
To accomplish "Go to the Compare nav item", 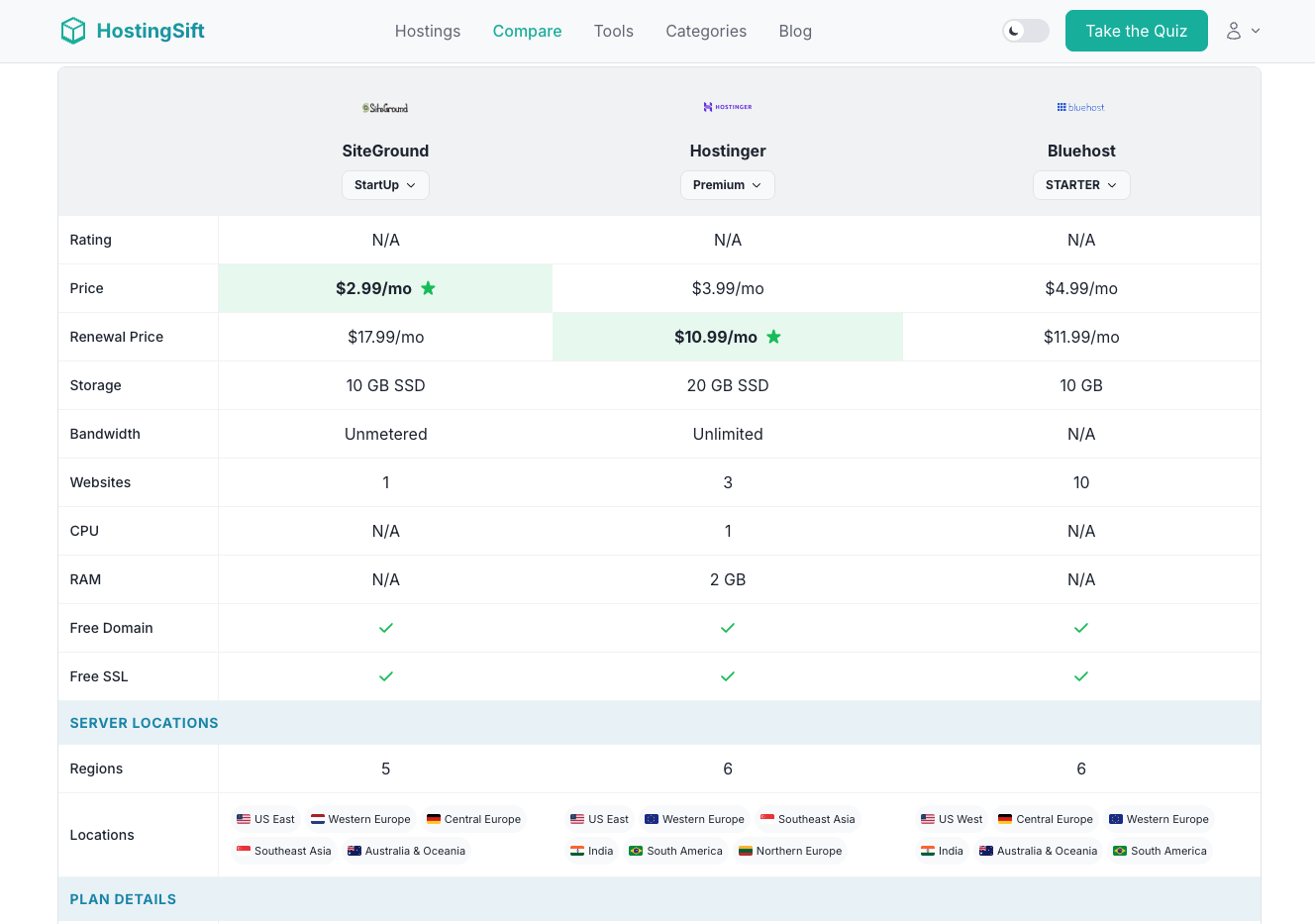I will pos(527,31).
